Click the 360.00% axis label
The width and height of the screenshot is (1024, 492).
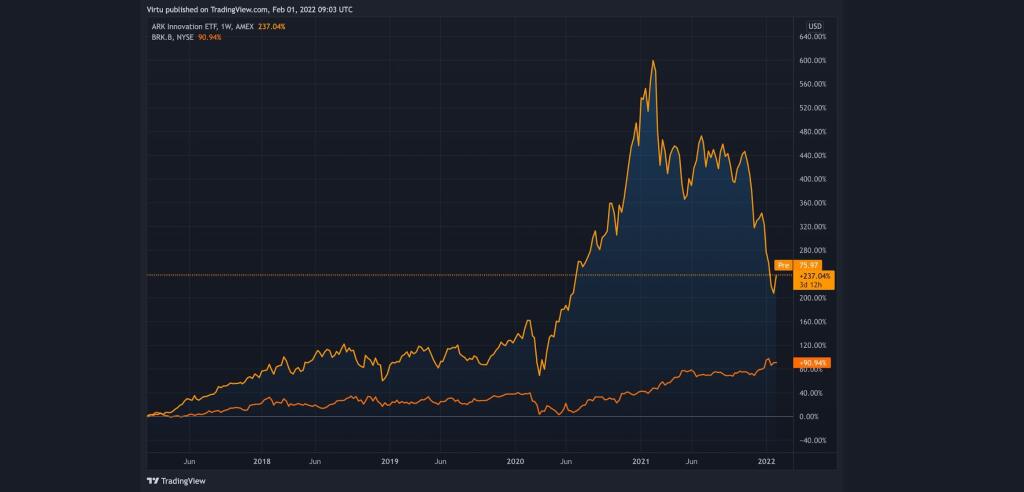[x=814, y=203]
